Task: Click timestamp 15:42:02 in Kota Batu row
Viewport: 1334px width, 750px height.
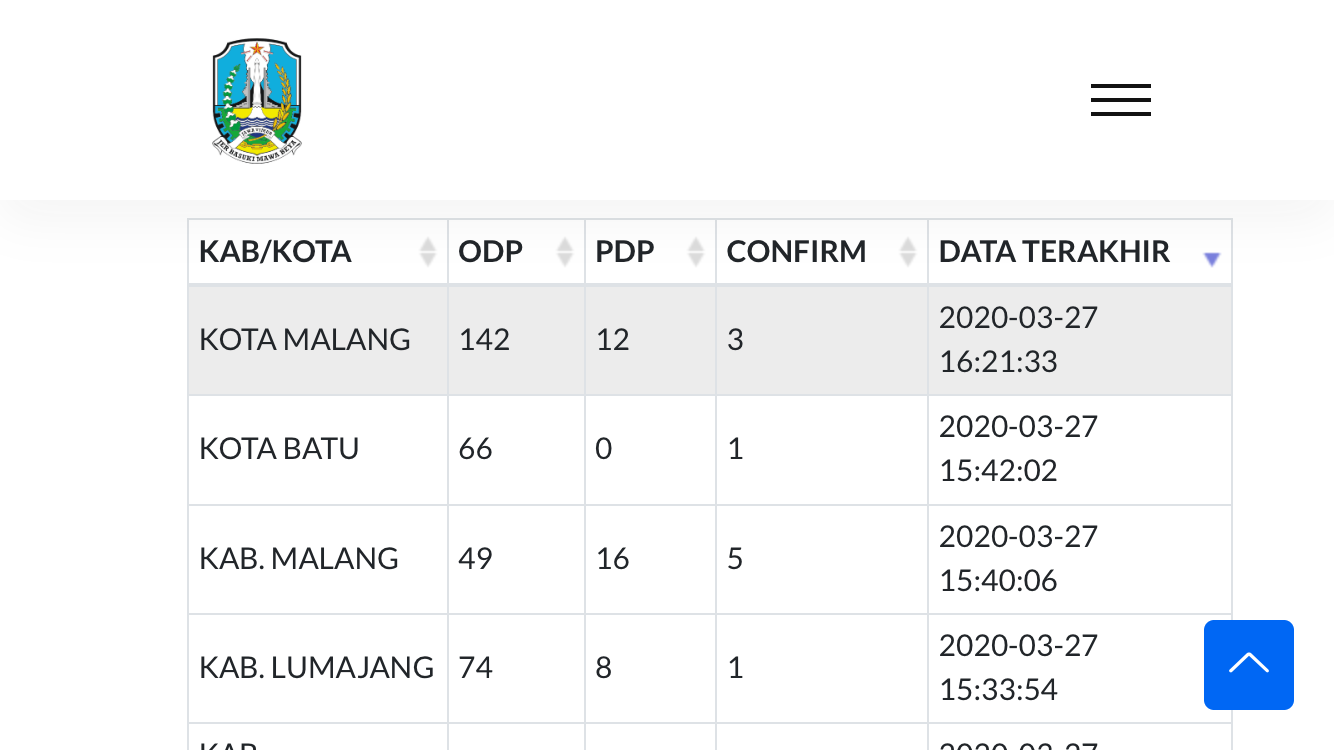Action: (x=998, y=471)
